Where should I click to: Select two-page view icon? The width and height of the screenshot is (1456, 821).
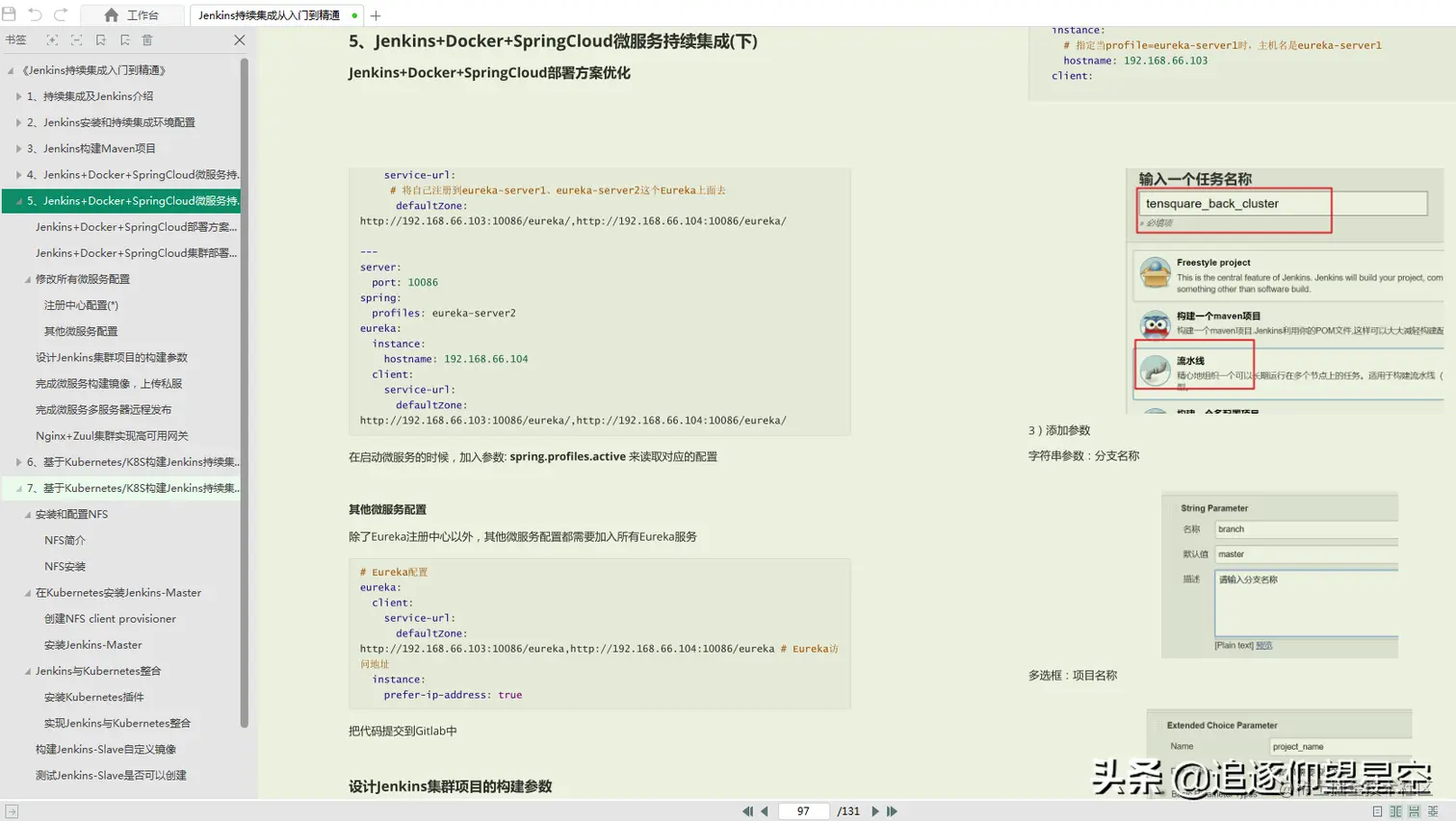pos(1395,811)
